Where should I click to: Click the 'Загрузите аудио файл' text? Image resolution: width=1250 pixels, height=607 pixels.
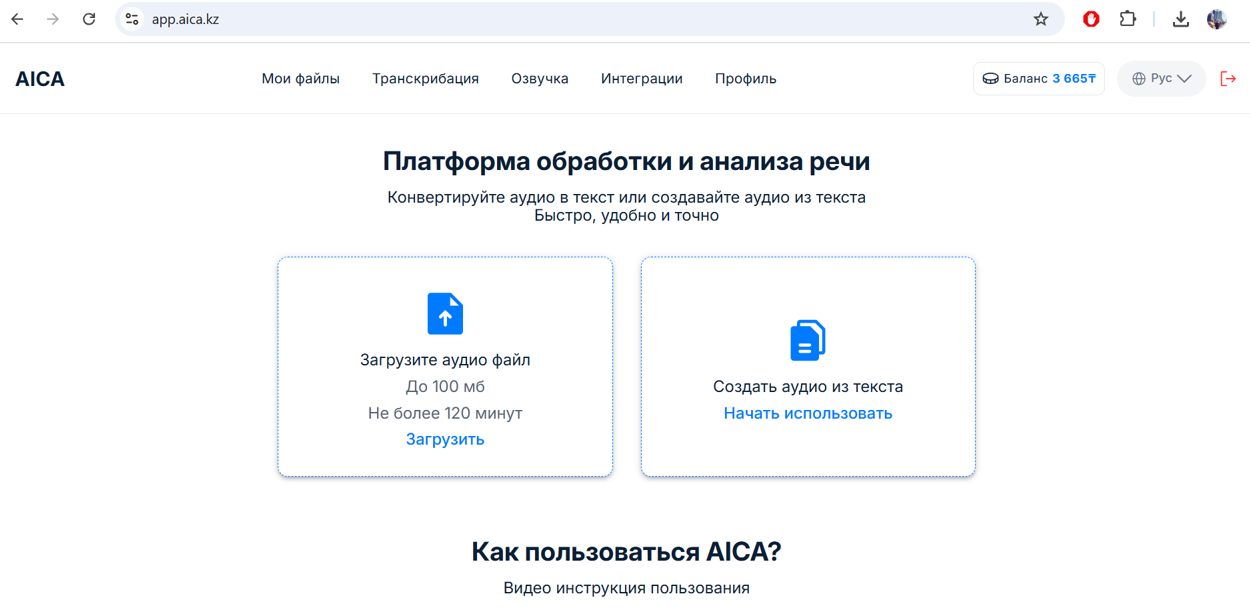click(445, 360)
